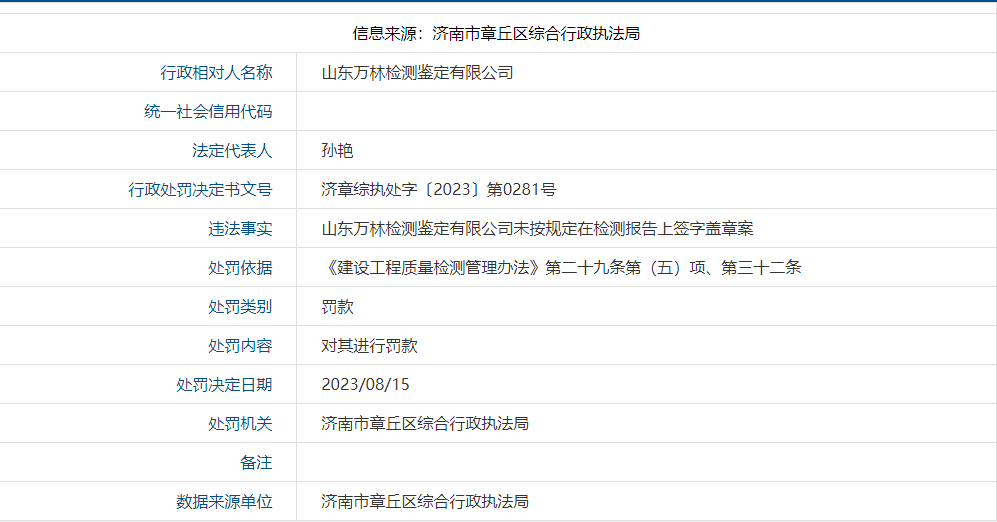Click the label 备注
997x522 pixels.
[256, 462]
